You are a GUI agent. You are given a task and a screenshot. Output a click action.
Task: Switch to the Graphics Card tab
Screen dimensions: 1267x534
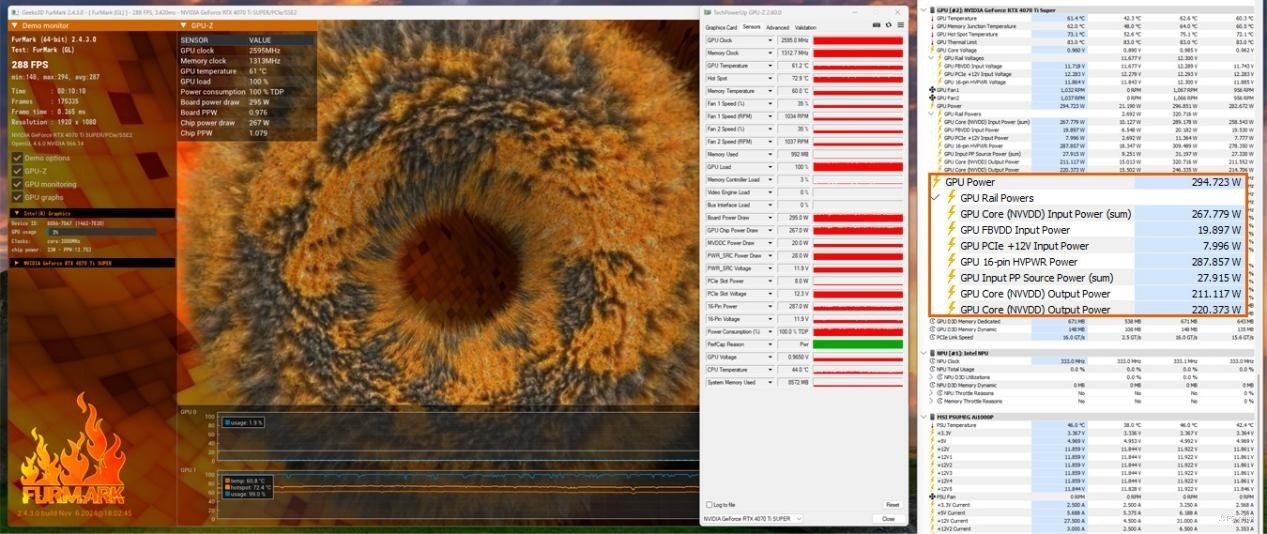pos(721,27)
